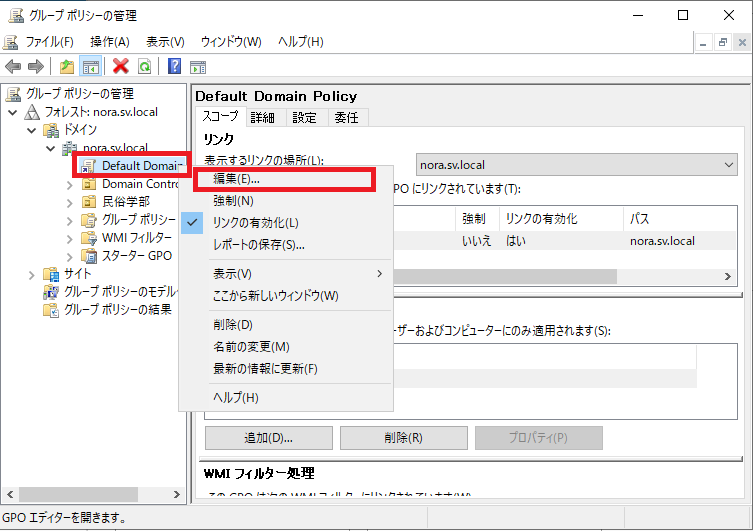Click right arrow of links table scrollbar
The image size is (753, 531).
coord(727,276)
